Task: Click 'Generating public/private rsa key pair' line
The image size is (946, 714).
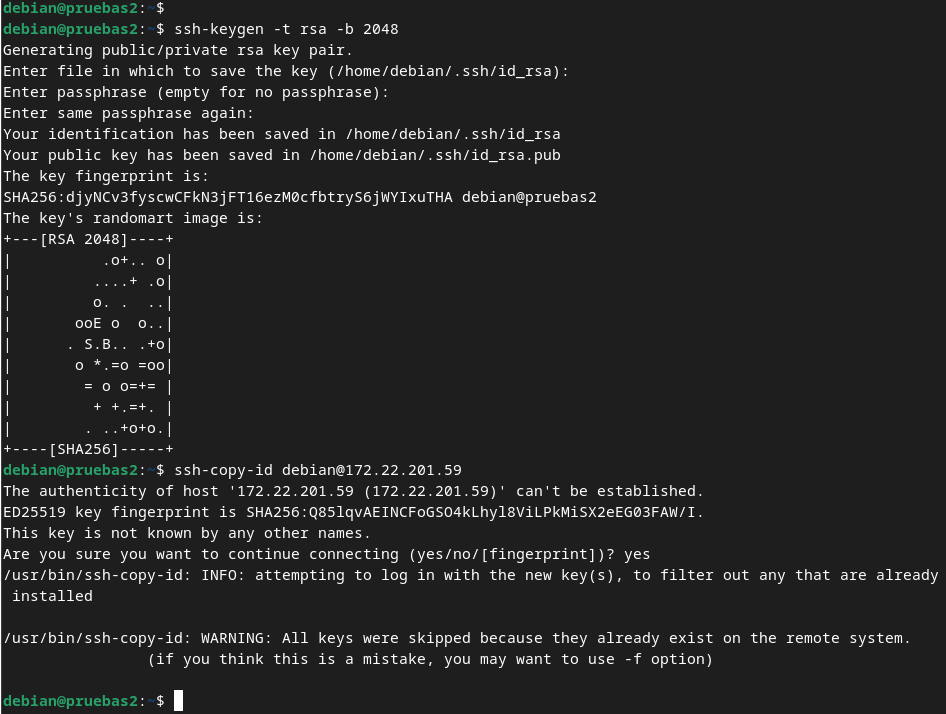Action: (x=178, y=50)
